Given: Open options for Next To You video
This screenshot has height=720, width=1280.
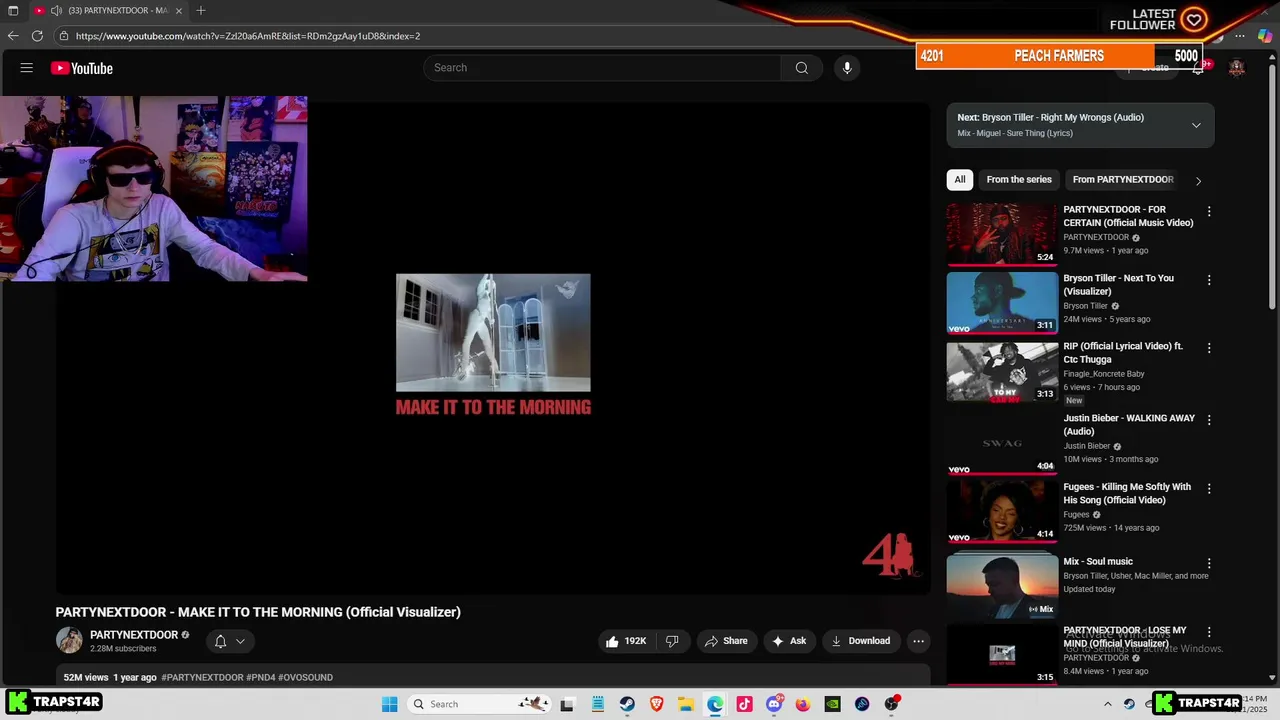Looking at the screenshot, I should [1209, 280].
